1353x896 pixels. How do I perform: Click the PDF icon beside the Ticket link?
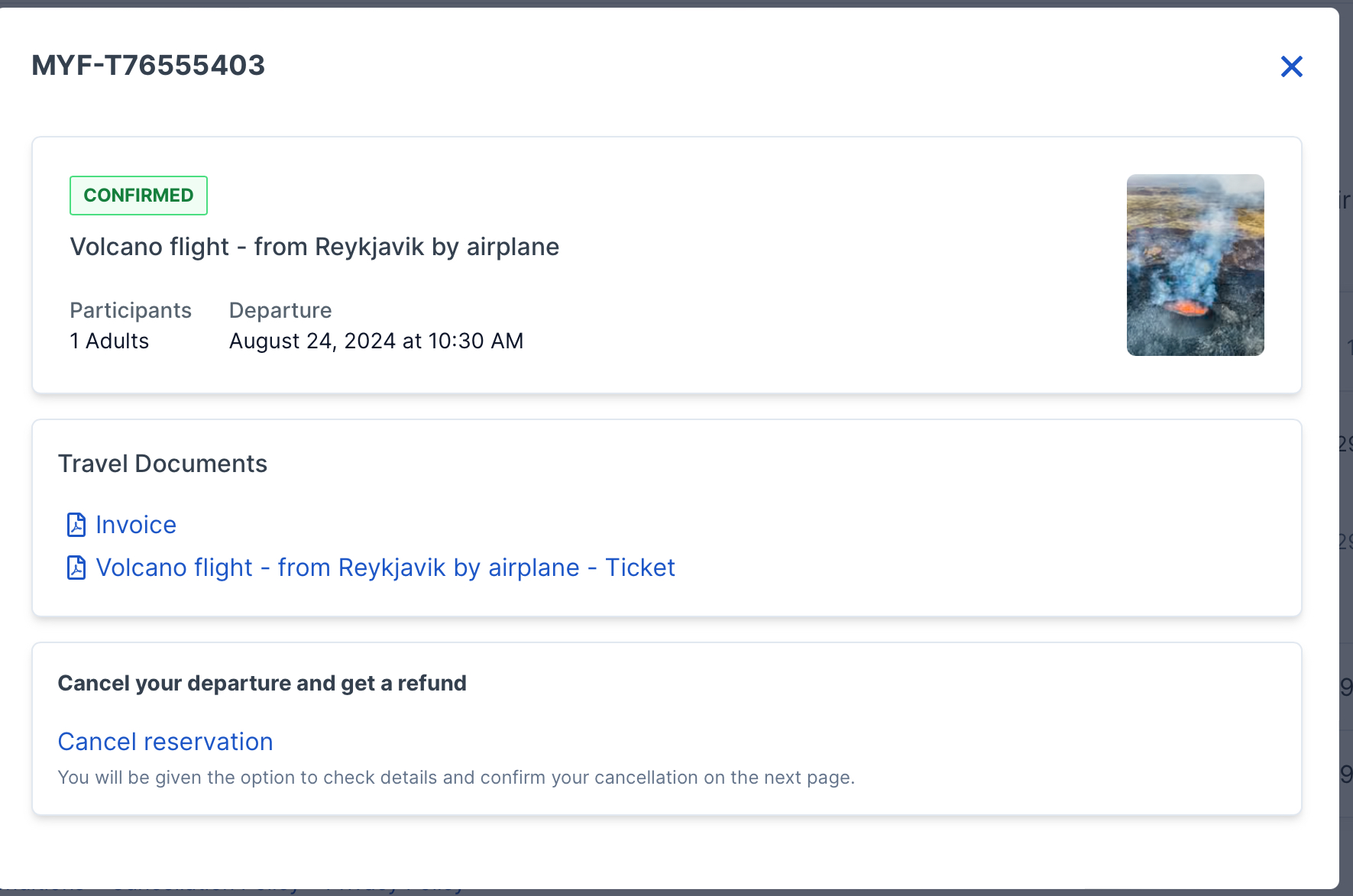(76, 568)
